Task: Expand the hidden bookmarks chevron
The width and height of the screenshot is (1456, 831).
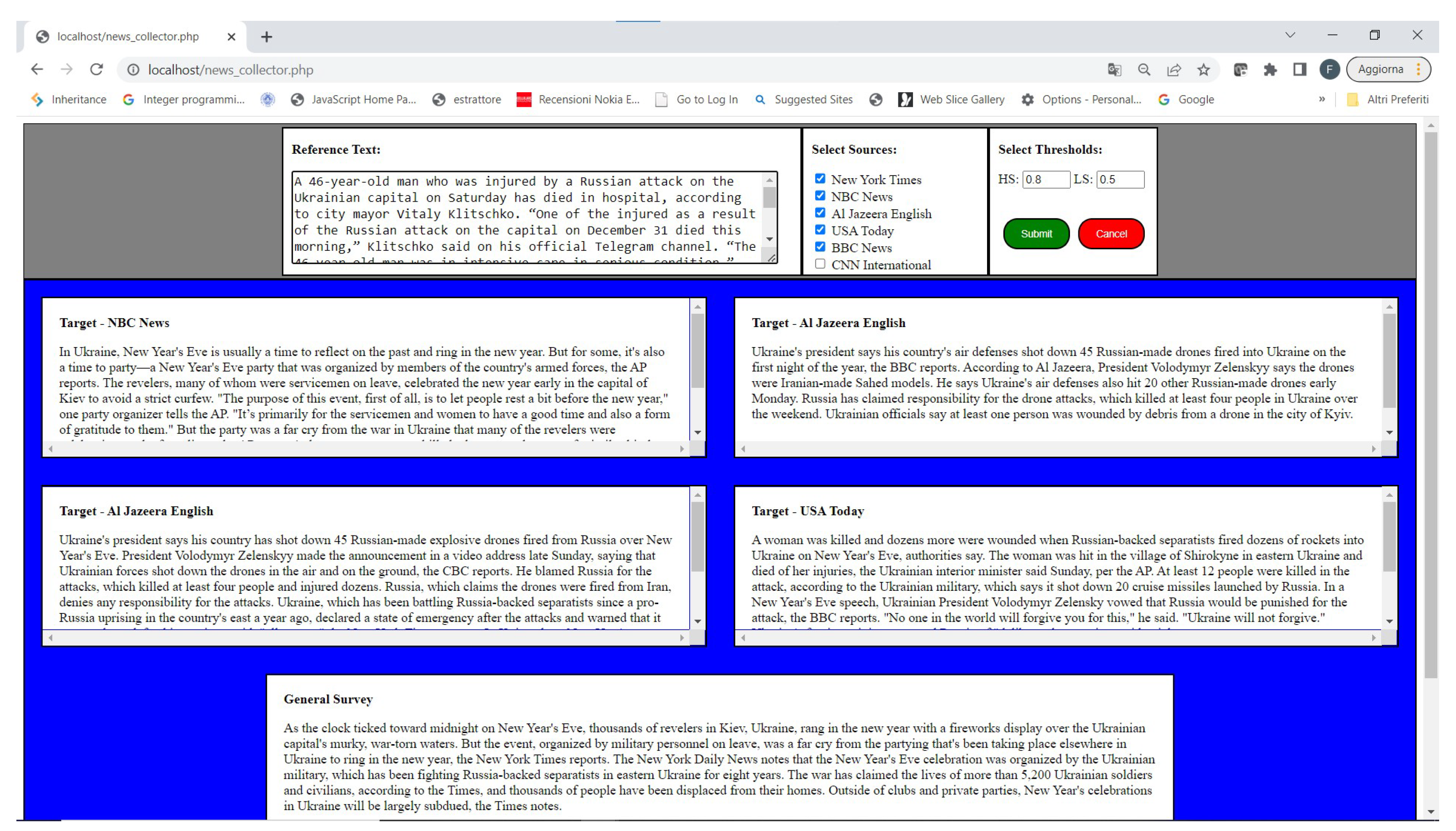Action: point(1322,99)
